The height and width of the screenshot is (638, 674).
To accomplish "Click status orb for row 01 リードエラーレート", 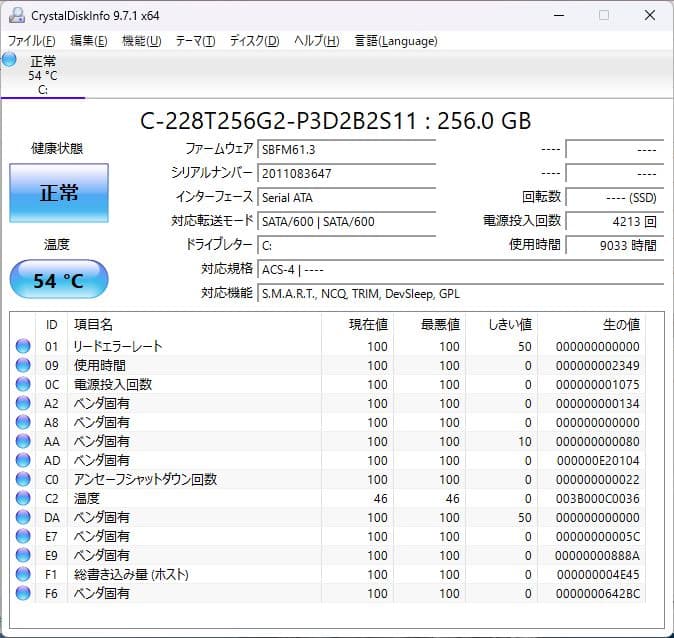I will [x=23, y=346].
